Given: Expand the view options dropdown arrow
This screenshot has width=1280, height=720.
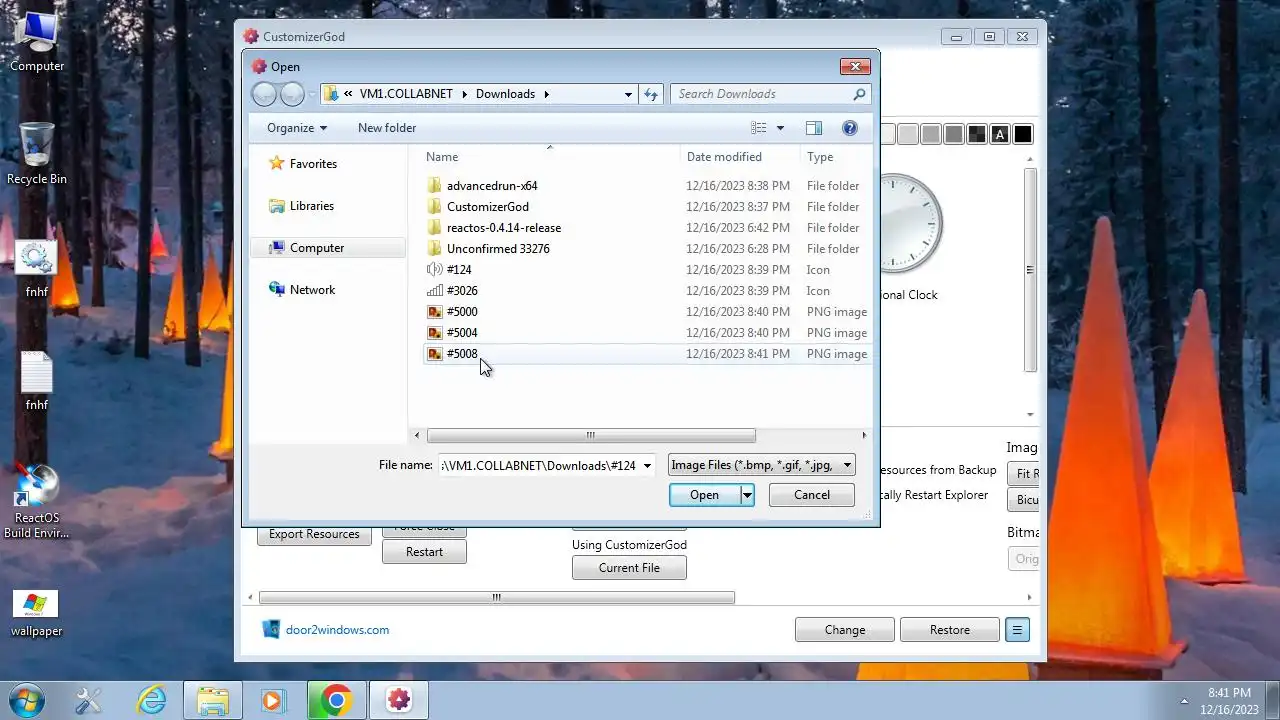Looking at the screenshot, I should click(x=780, y=128).
